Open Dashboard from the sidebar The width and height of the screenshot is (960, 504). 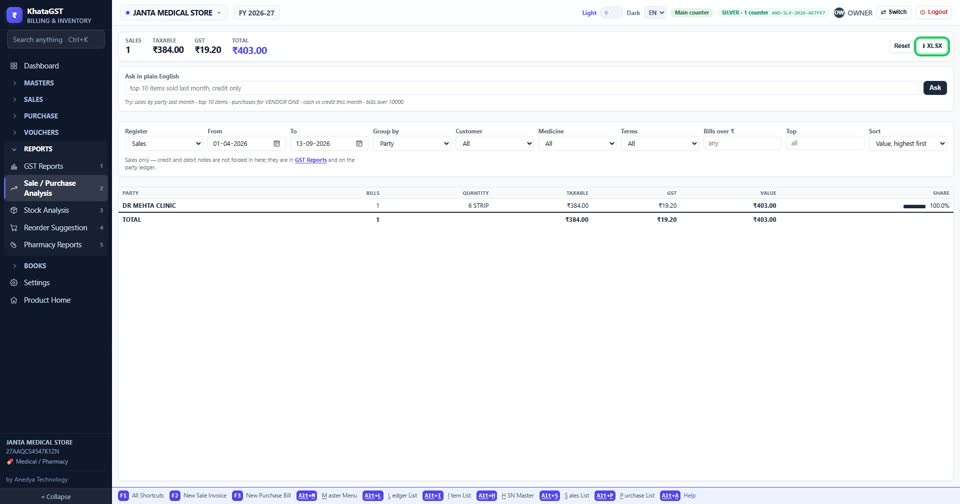56,66
